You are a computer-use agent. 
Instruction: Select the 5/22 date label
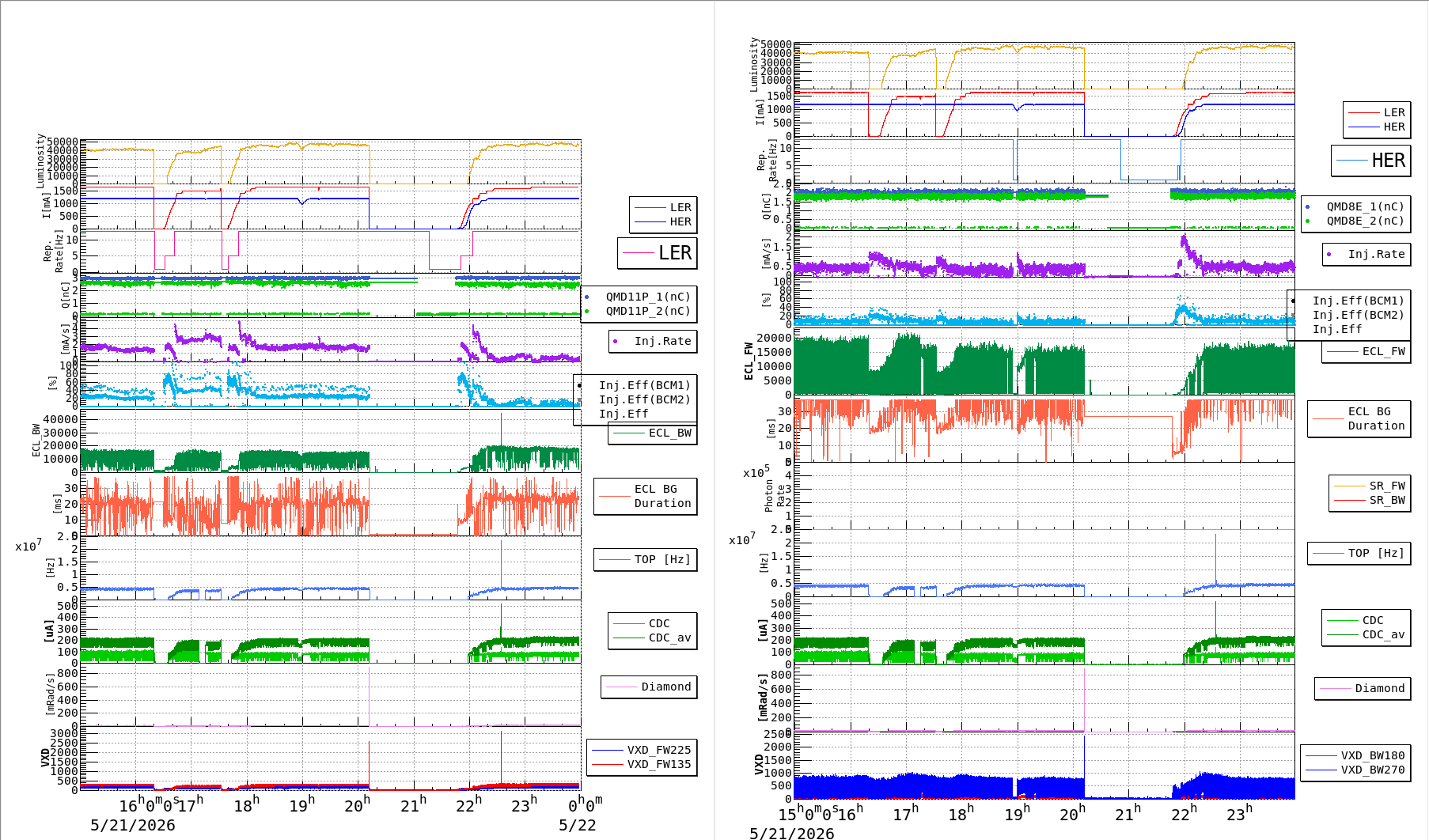coord(578,825)
